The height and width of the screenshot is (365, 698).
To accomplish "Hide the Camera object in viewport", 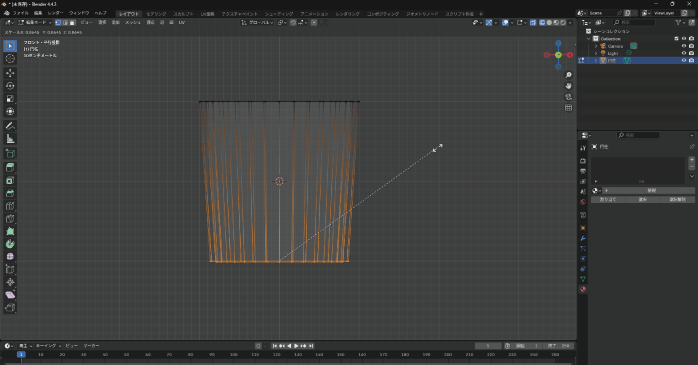I will click(684, 46).
